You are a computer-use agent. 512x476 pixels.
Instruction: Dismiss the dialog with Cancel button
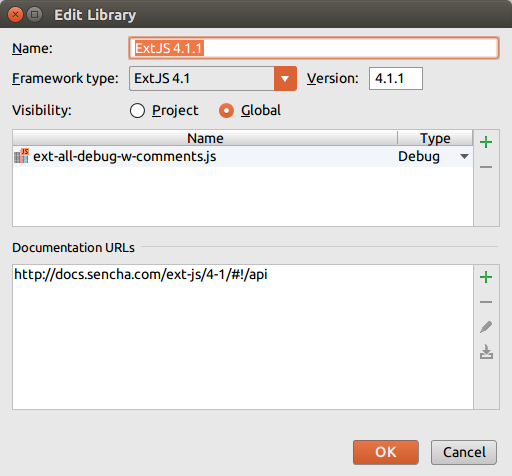point(464,452)
